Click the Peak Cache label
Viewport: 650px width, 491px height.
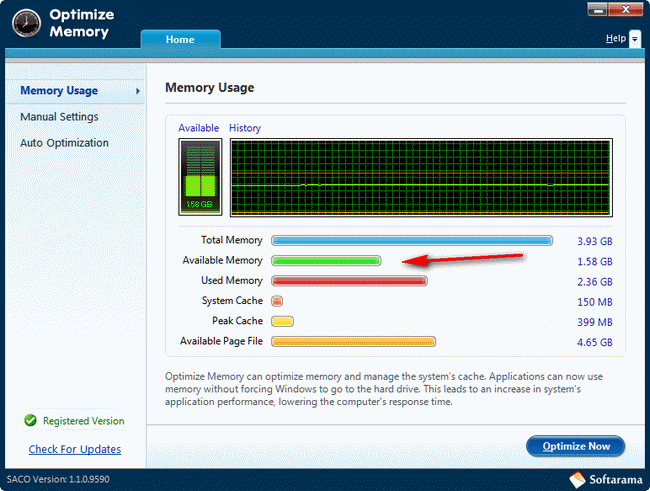coord(238,321)
